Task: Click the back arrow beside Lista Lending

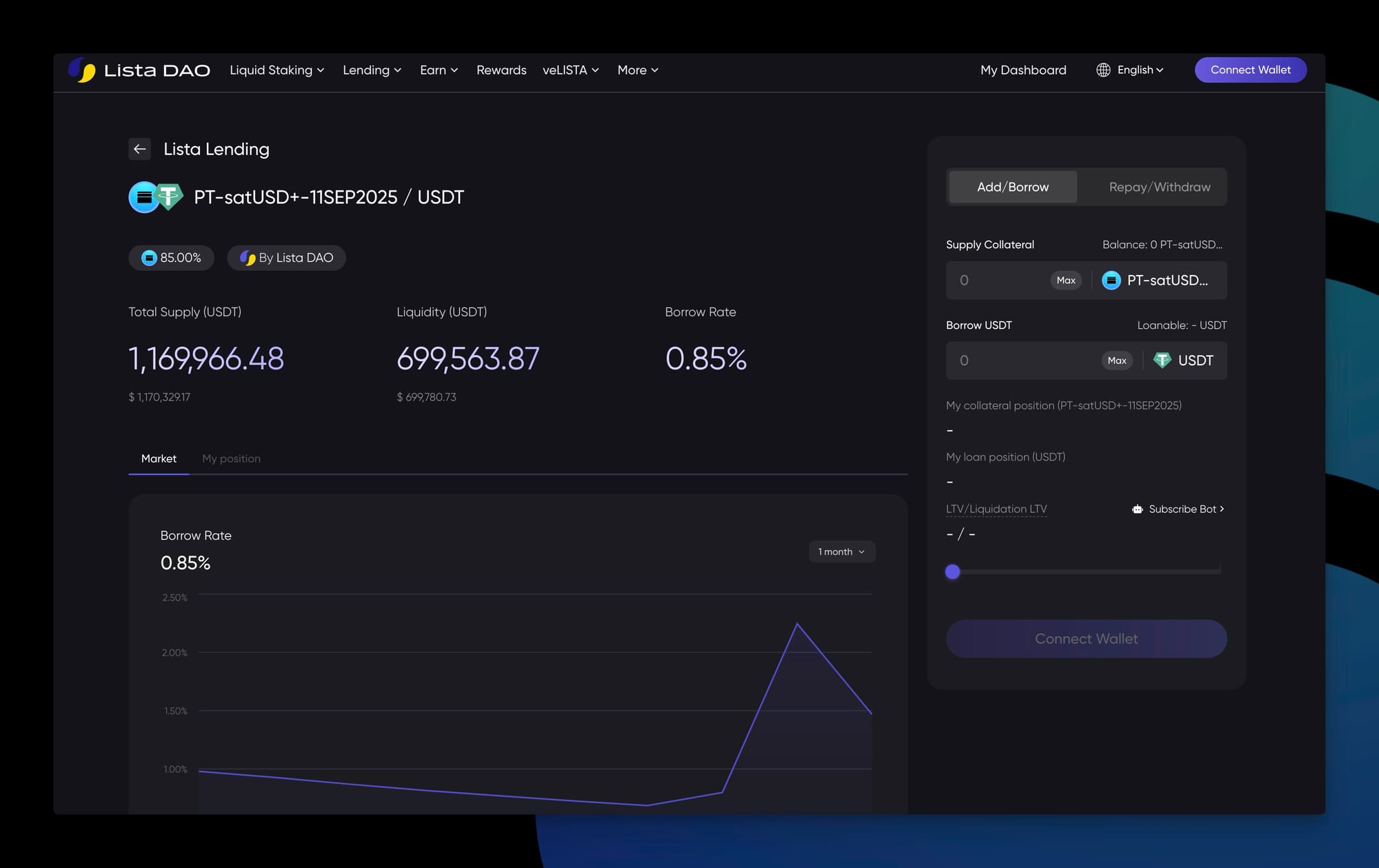Action: coord(140,149)
